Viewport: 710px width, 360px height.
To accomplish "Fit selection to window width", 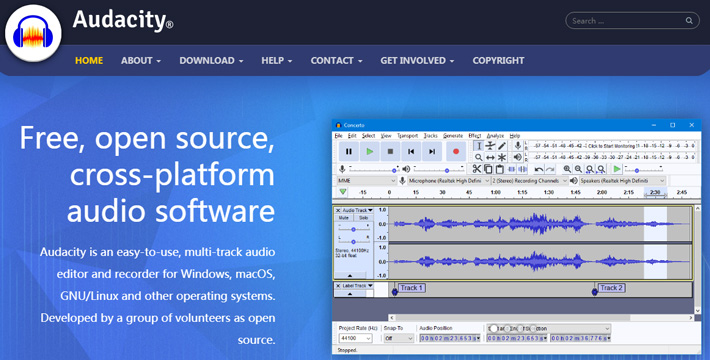I will [x=590, y=169].
